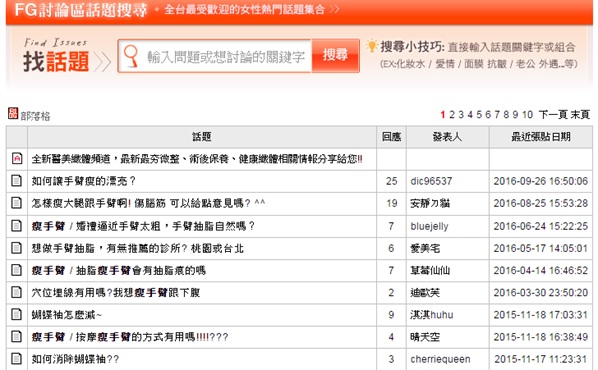Click date 2016-08-25 15:53:28

[541, 203]
